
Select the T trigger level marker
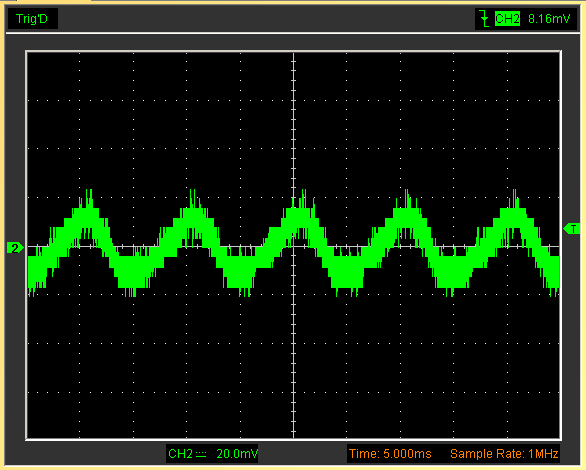[x=572, y=228]
